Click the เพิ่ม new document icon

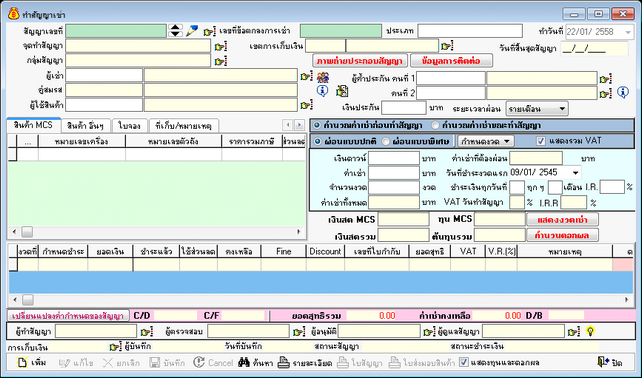(x=22, y=362)
